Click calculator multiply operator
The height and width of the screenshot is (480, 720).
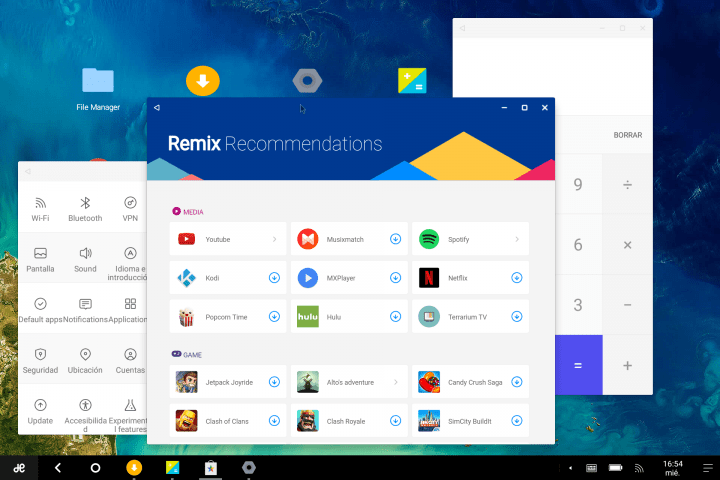[x=627, y=245]
